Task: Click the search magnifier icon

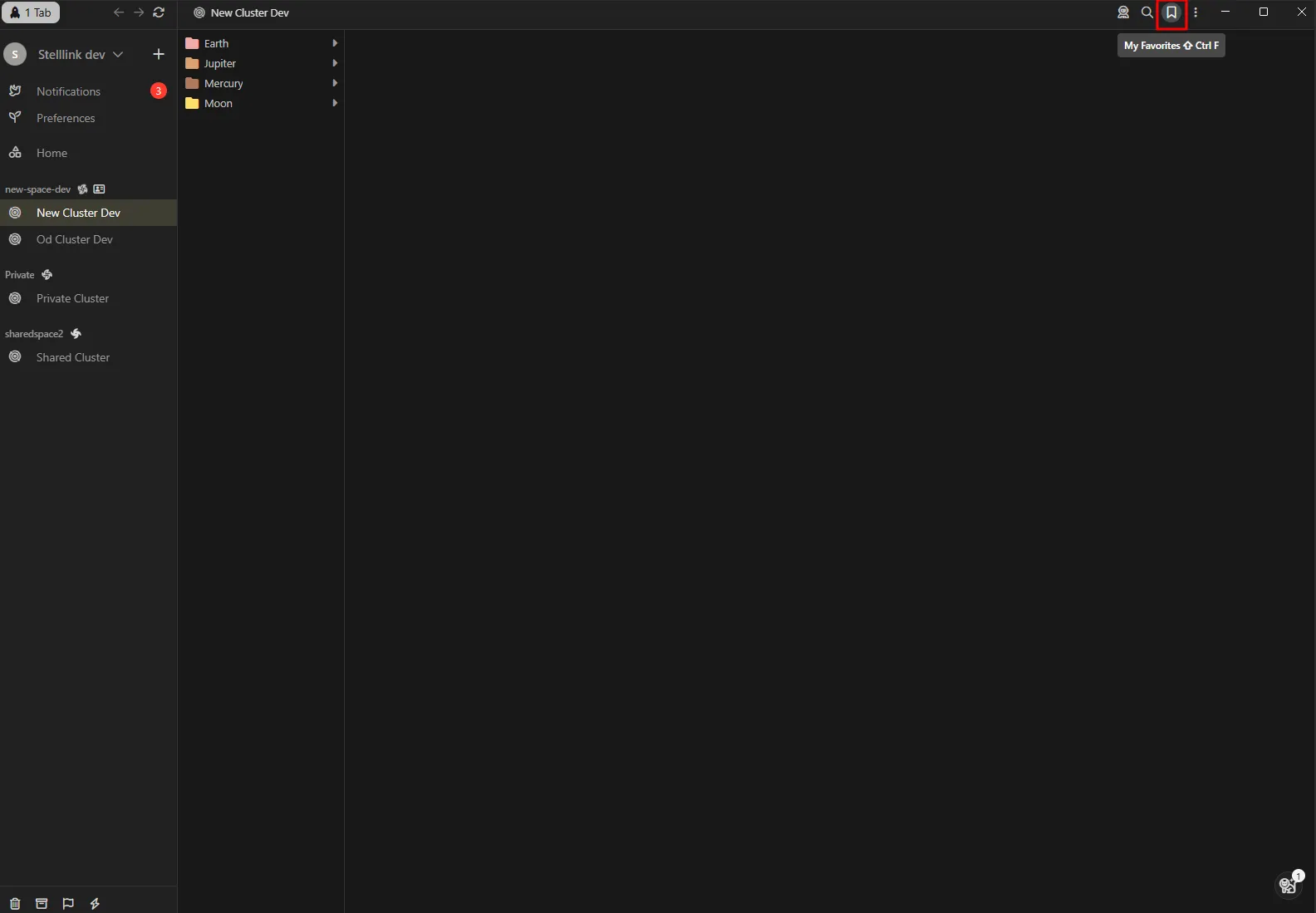Action: 1147,12
